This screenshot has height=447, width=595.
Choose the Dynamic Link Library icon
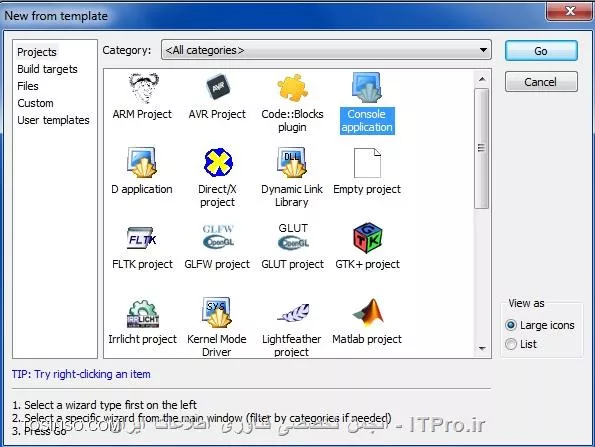292,163
